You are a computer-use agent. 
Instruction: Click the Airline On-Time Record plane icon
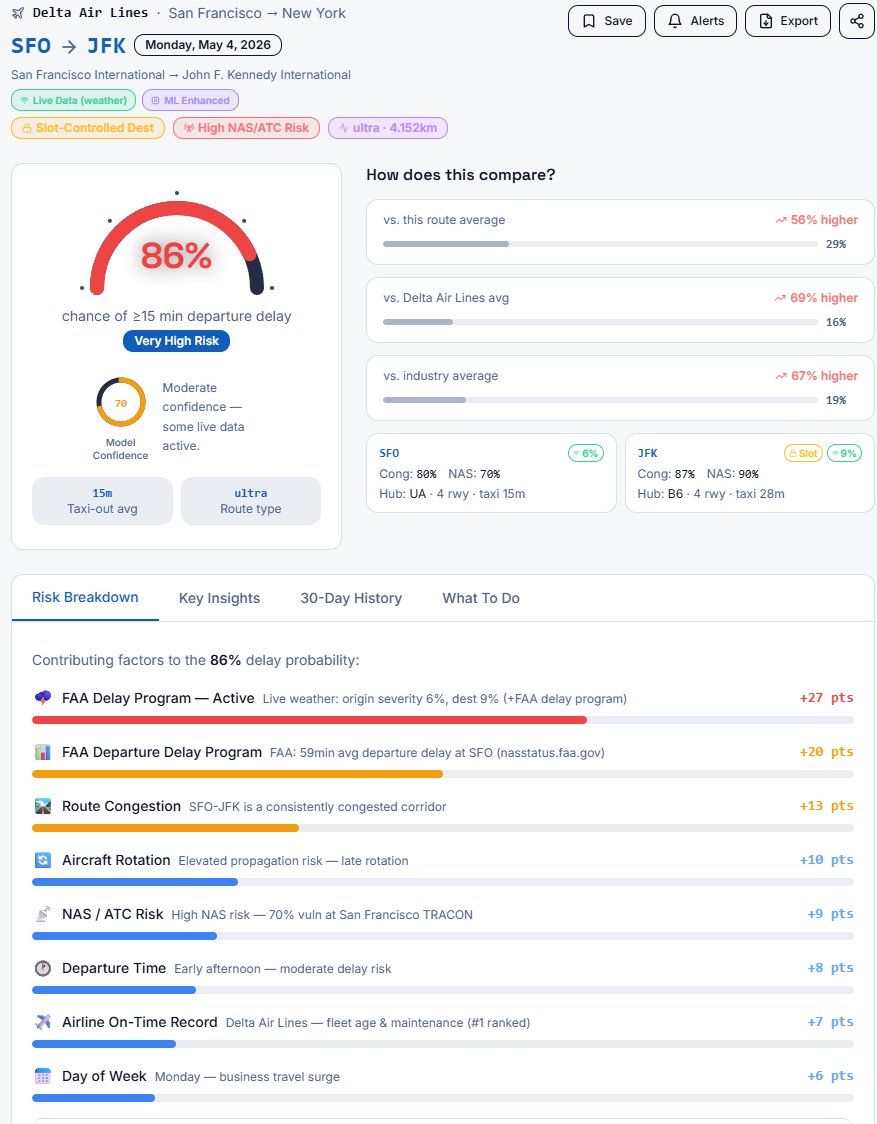coord(43,1021)
